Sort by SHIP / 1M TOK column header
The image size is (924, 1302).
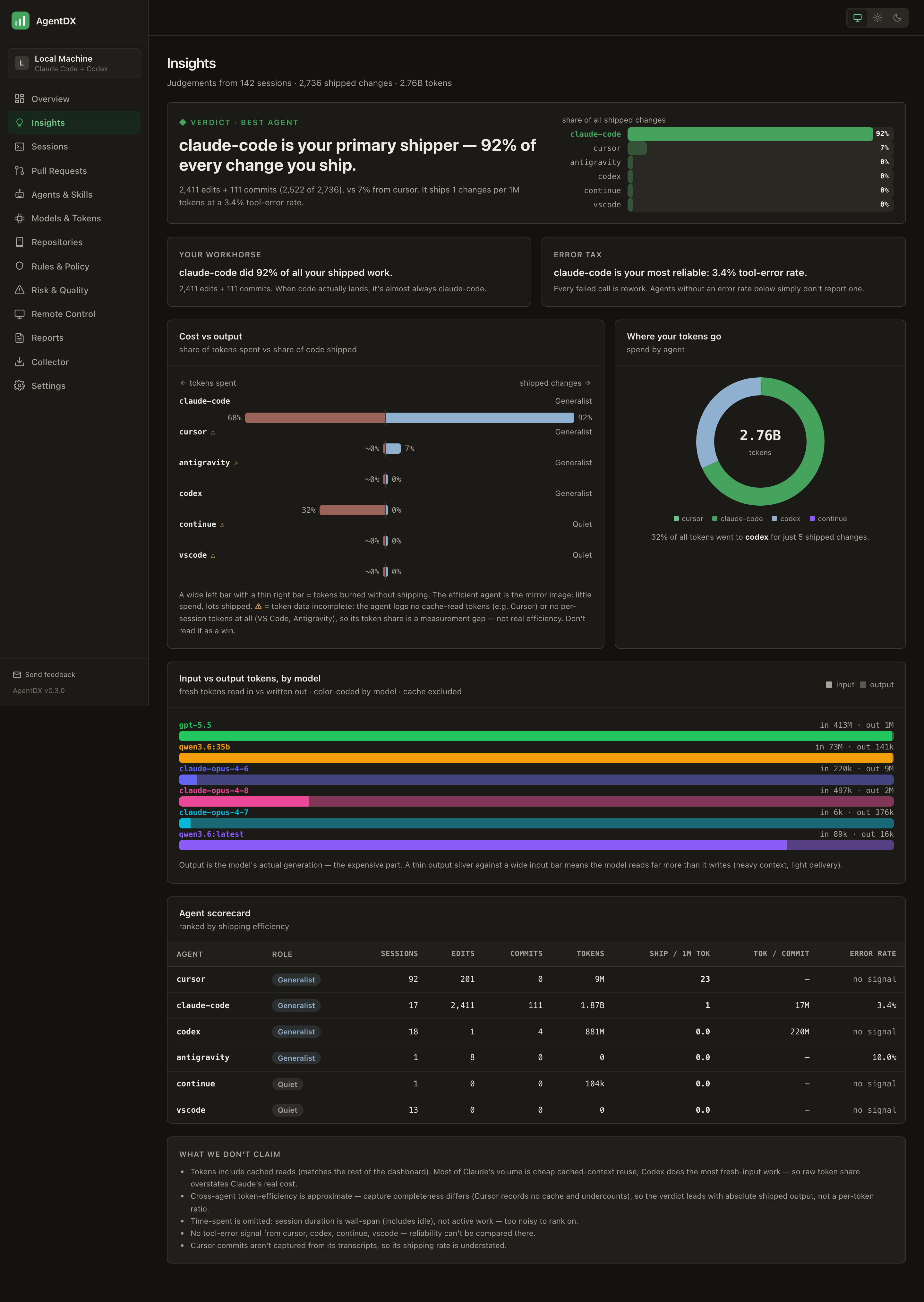pyautogui.click(x=679, y=954)
